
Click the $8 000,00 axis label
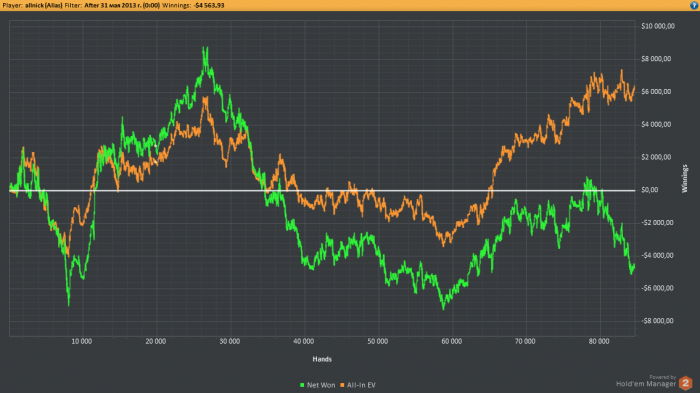point(656,59)
